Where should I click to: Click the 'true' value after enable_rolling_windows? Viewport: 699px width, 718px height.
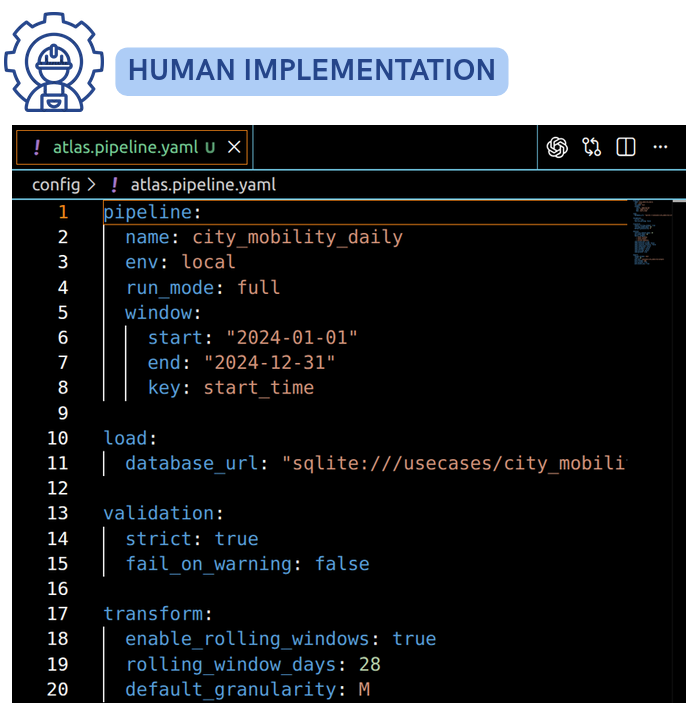coord(414,639)
